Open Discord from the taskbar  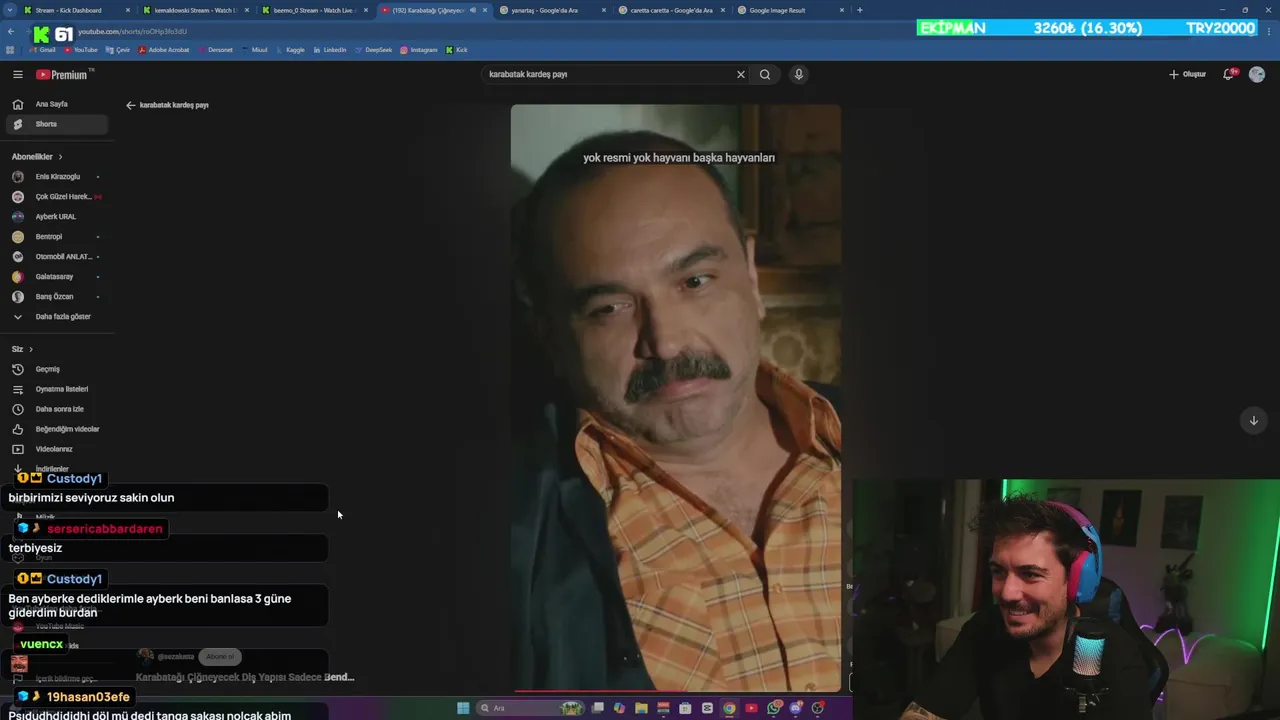[x=796, y=708]
